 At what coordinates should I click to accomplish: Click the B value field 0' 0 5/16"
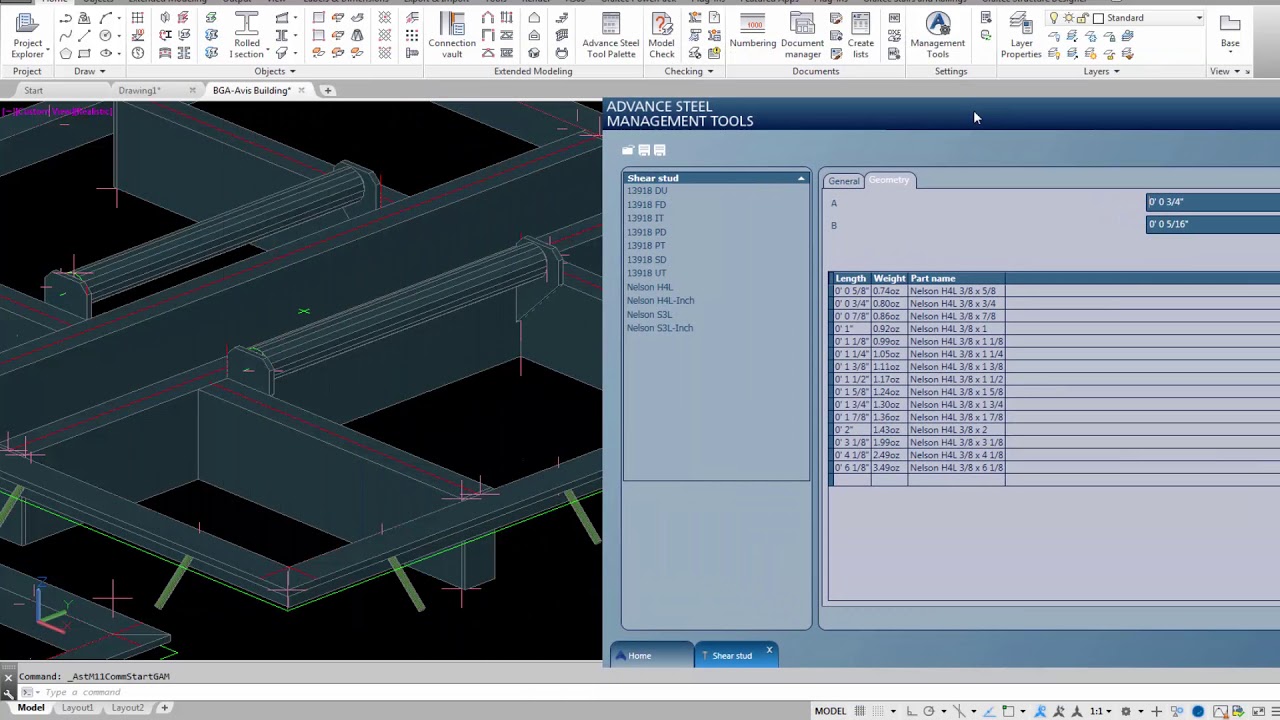tap(1213, 224)
